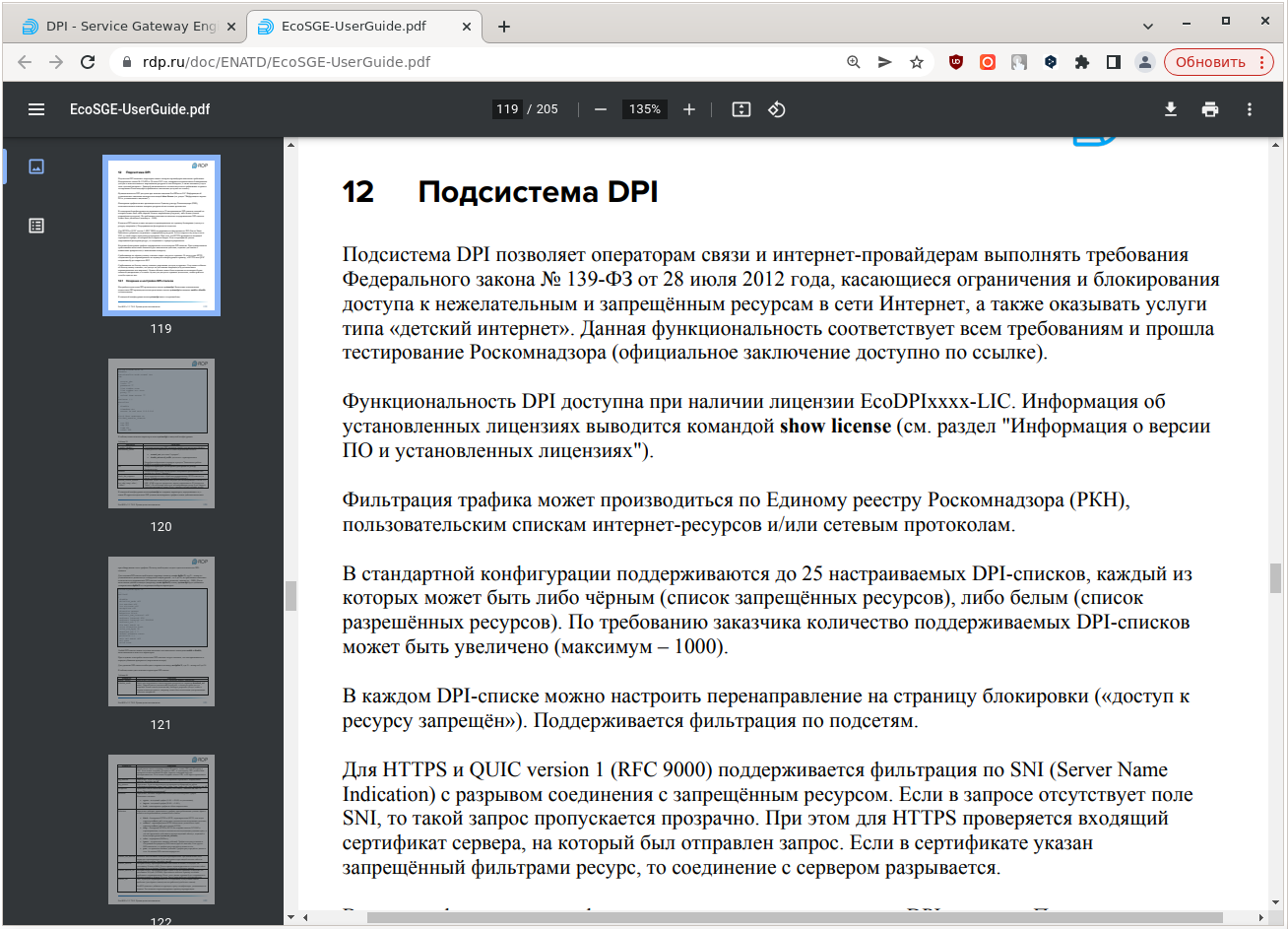Image resolution: width=1288 pixels, height=929 pixels.
Task: Open the user profile menu
Action: click(1145, 62)
